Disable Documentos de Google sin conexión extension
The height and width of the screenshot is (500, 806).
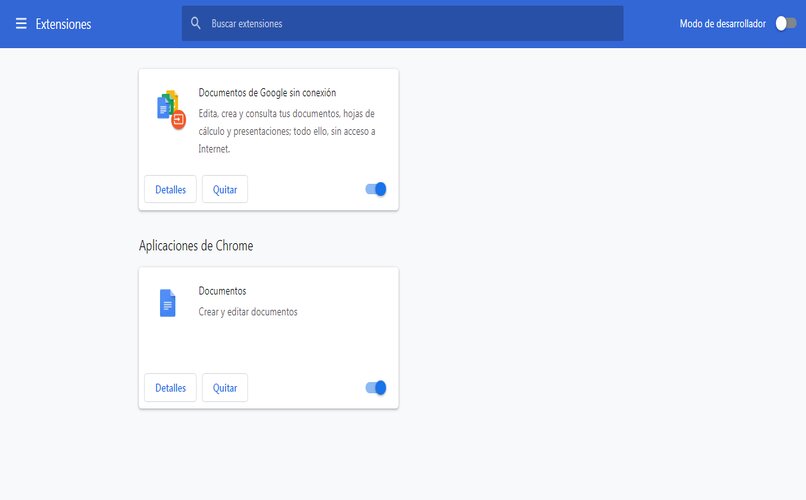coord(376,189)
